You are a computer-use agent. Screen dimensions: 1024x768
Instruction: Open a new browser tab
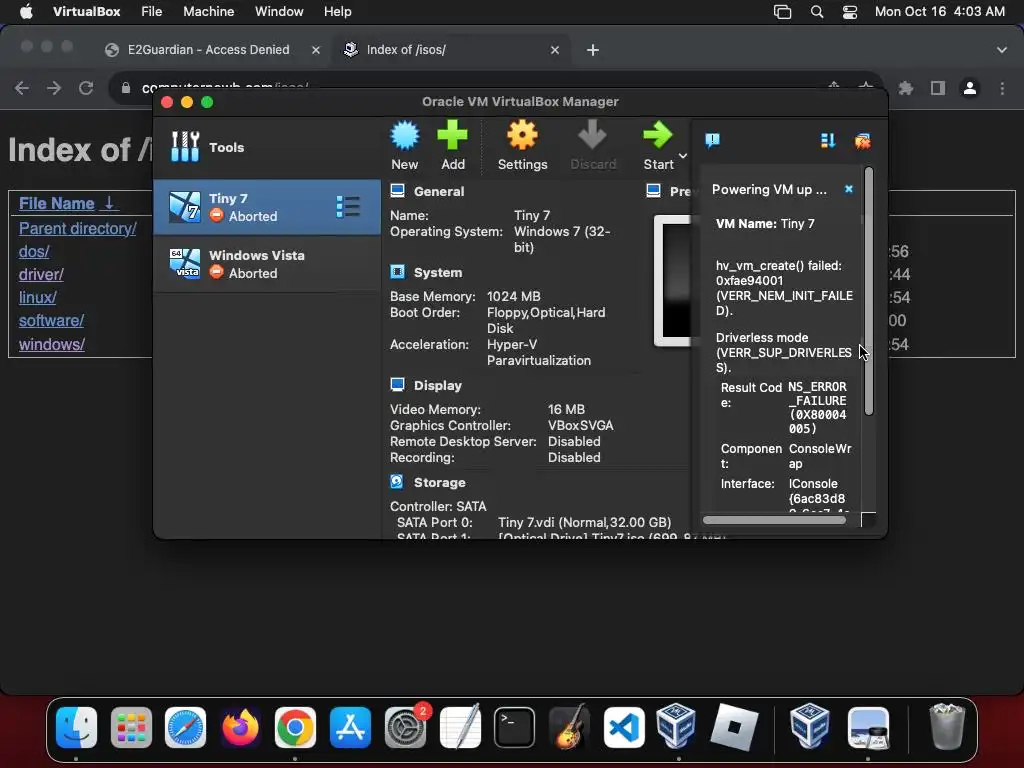coord(593,50)
